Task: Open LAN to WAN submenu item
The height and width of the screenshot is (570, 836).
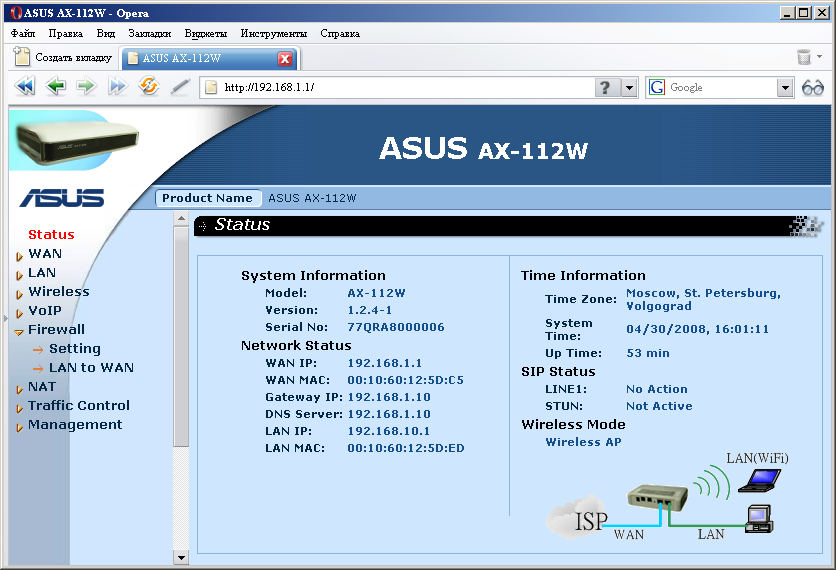Action: pyautogui.click(x=91, y=367)
